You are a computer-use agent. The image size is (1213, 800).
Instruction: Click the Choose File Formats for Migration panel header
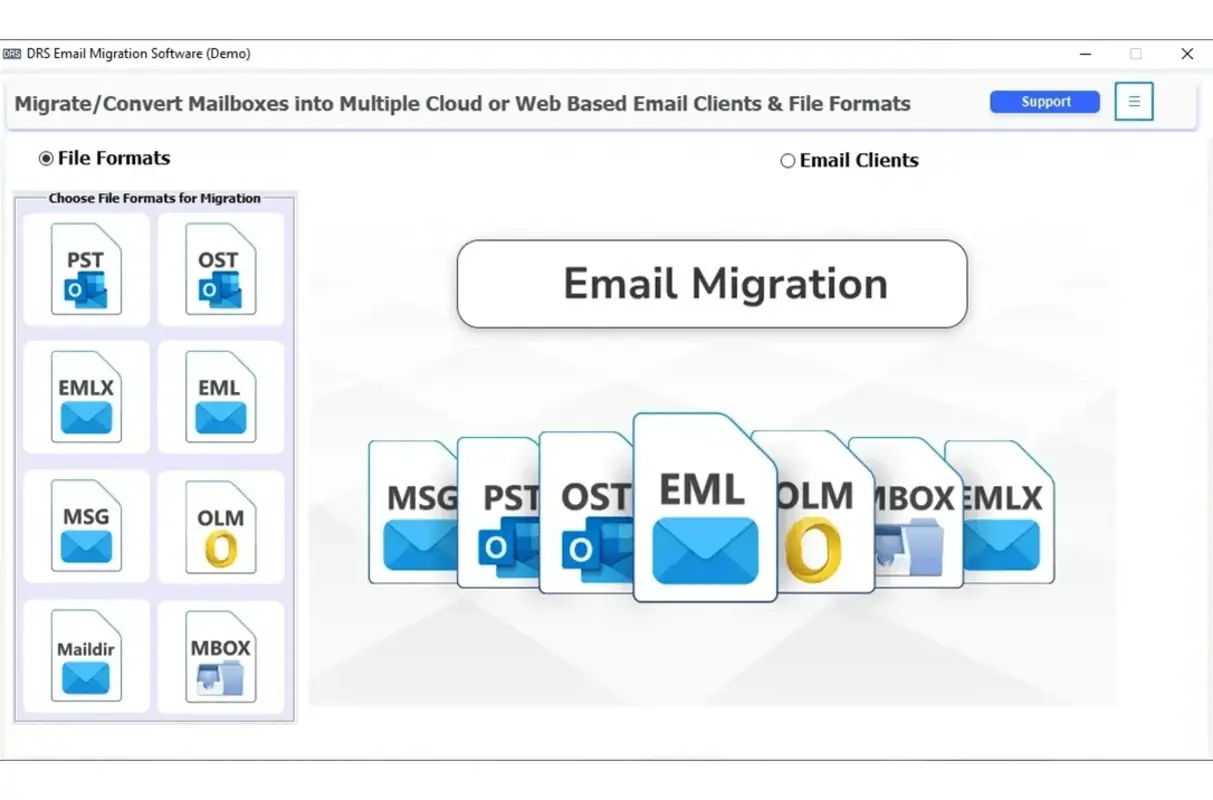click(x=155, y=198)
